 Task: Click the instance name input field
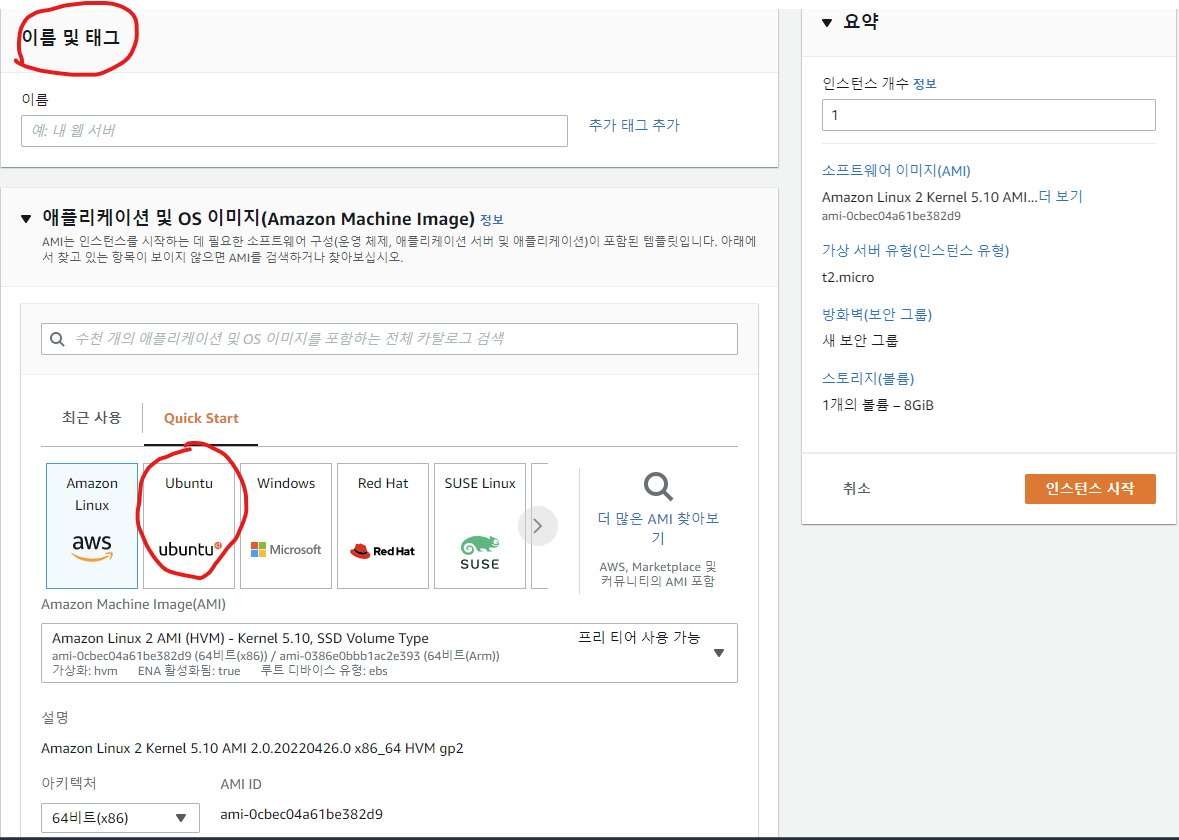(294, 131)
